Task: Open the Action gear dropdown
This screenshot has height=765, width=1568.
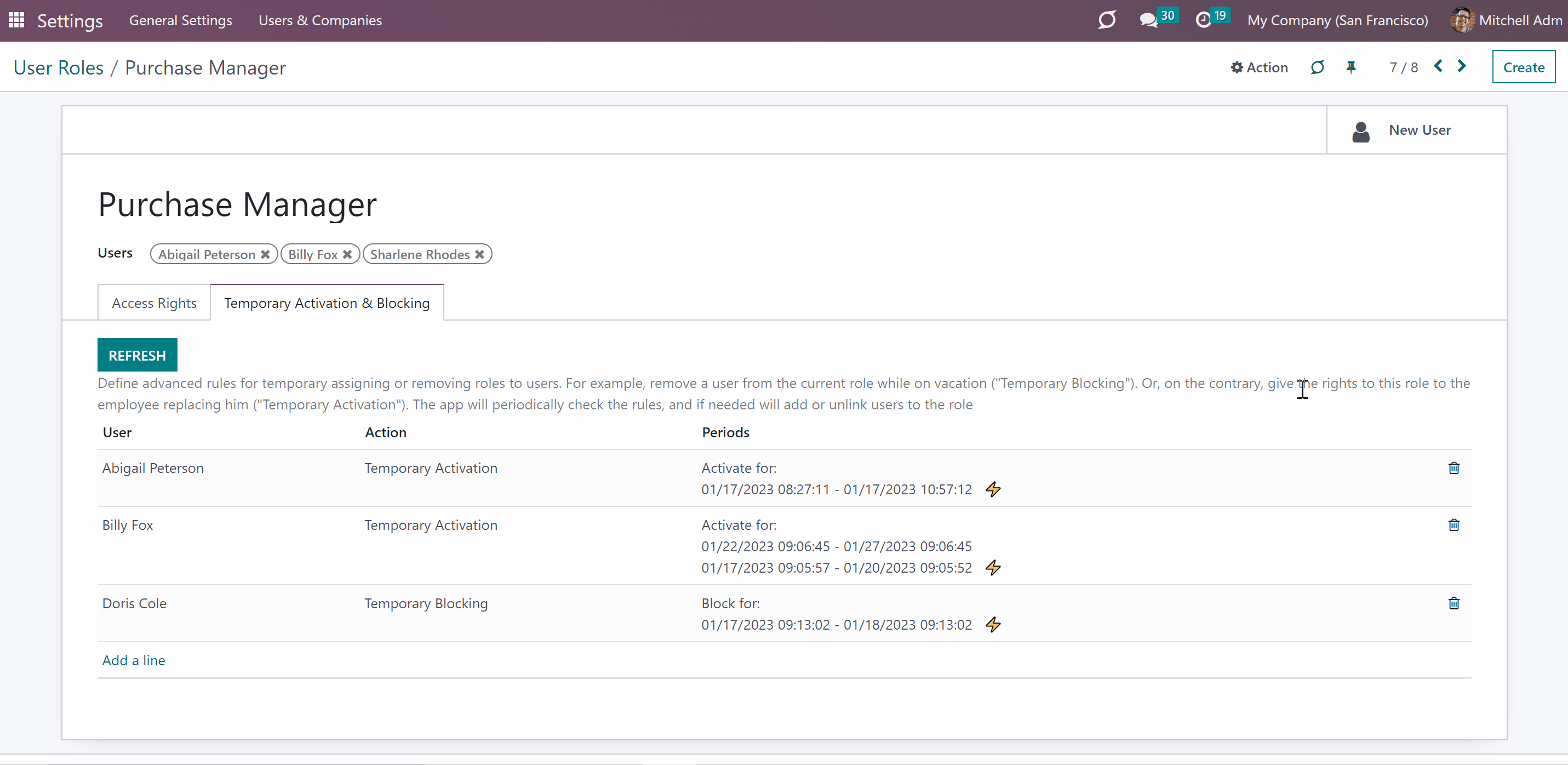Action: coord(1259,67)
